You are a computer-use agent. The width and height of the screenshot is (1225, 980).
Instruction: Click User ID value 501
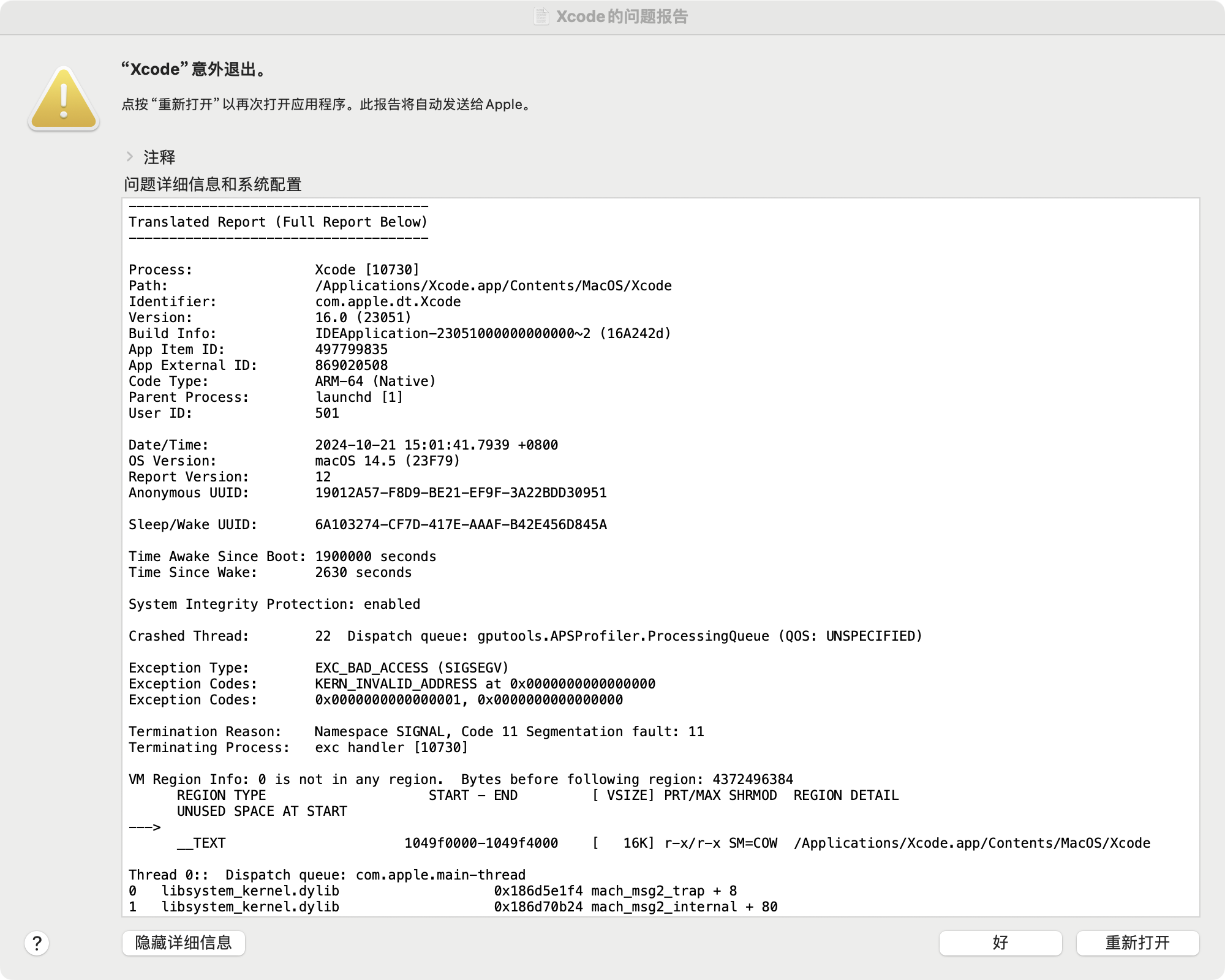(327, 413)
